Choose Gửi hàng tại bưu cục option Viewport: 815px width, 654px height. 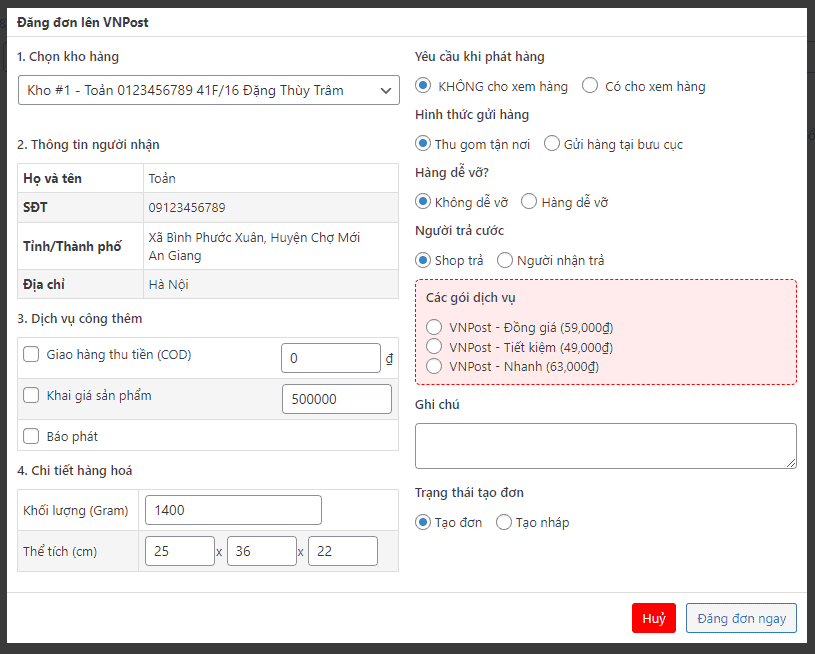pos(552,144)
